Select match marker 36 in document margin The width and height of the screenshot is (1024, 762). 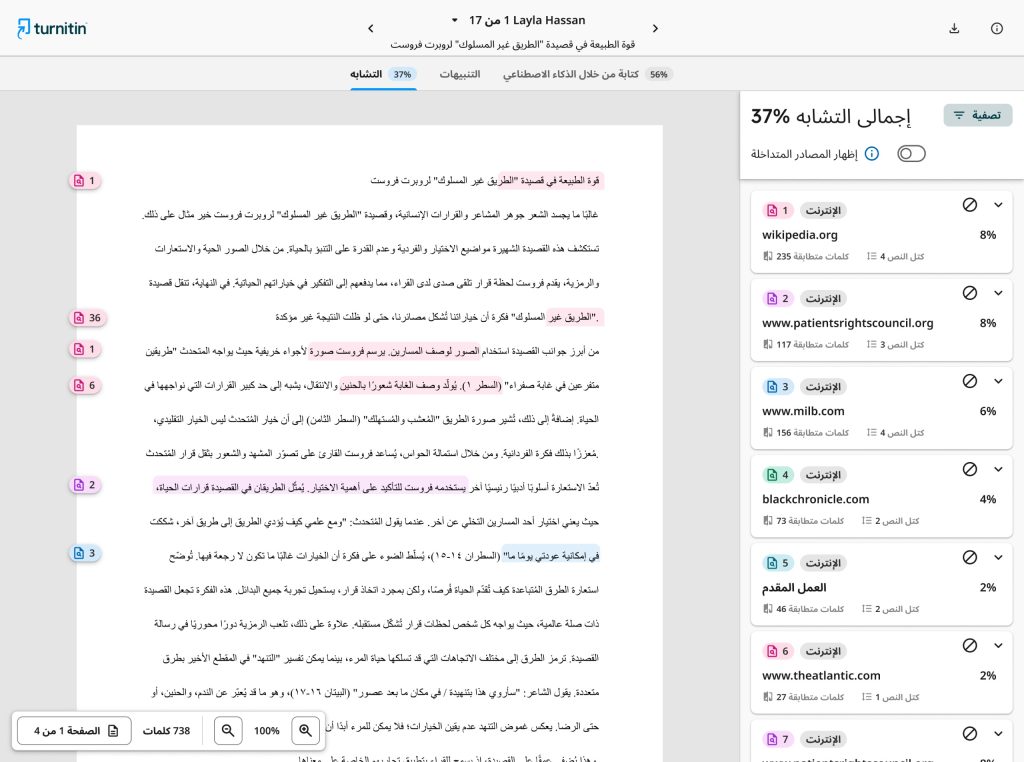tap(88, 318)
